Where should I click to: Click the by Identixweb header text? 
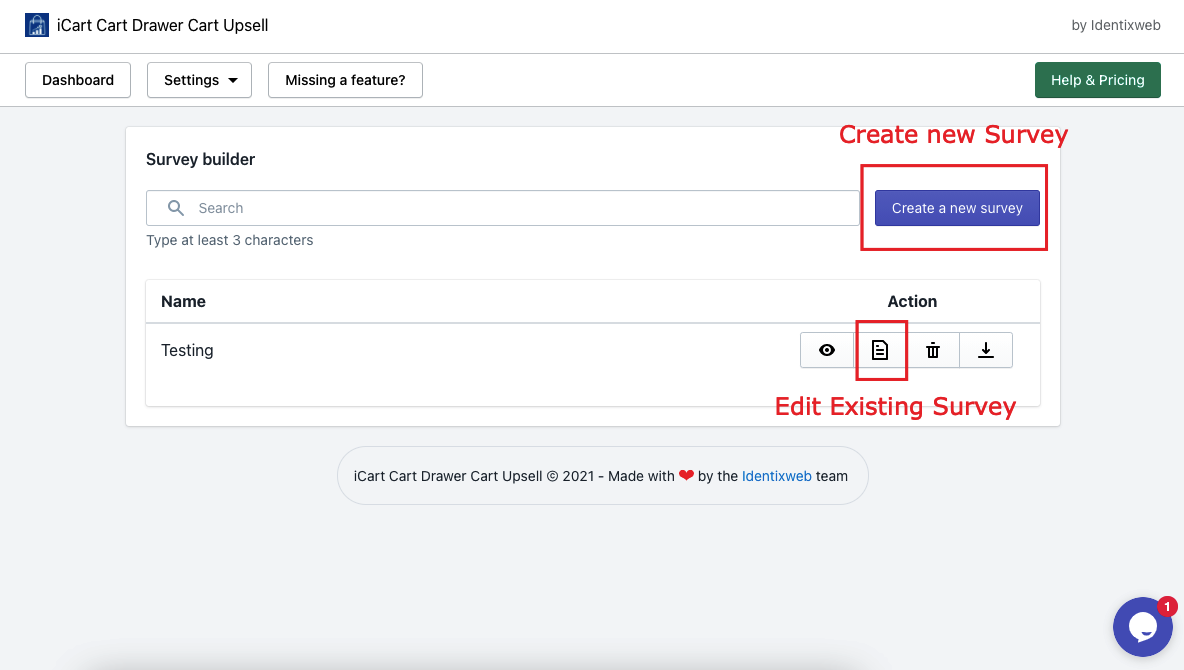point(1116,25)
